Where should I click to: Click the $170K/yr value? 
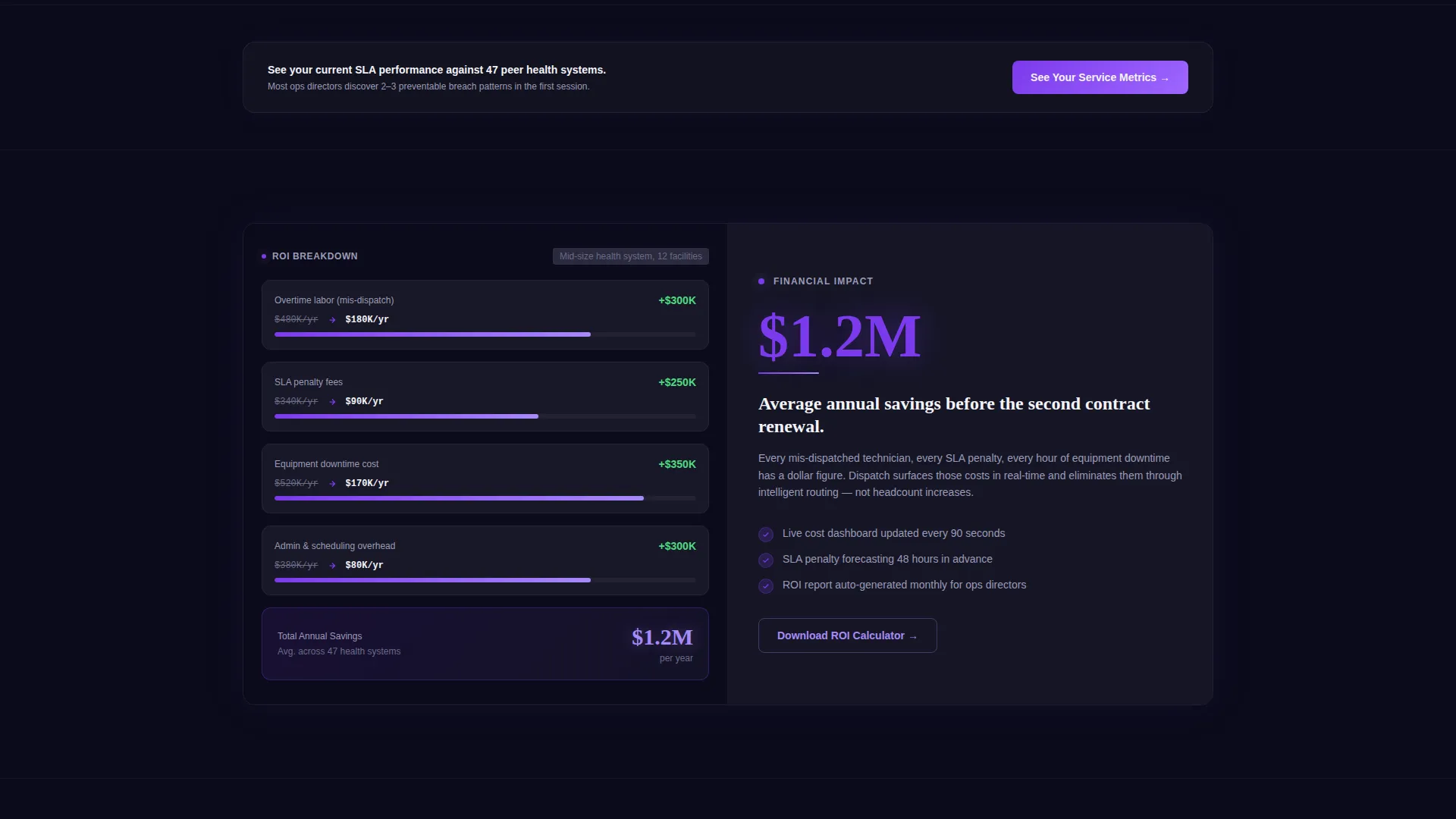367,483
